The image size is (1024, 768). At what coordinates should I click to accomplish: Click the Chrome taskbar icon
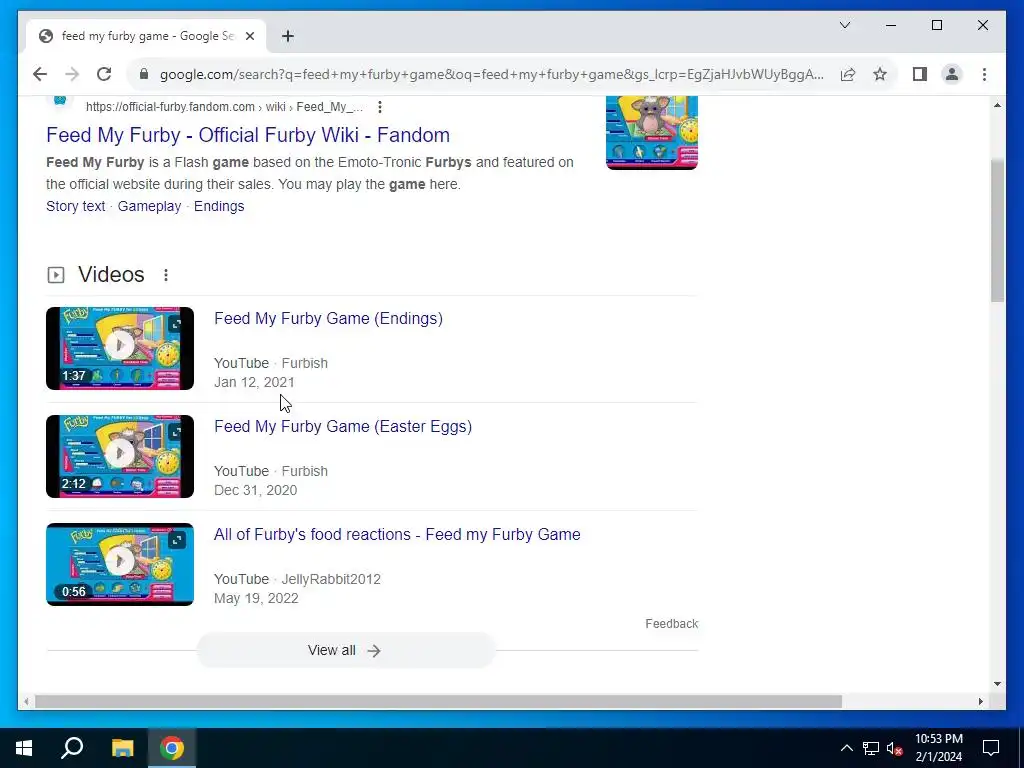[172, 748]
